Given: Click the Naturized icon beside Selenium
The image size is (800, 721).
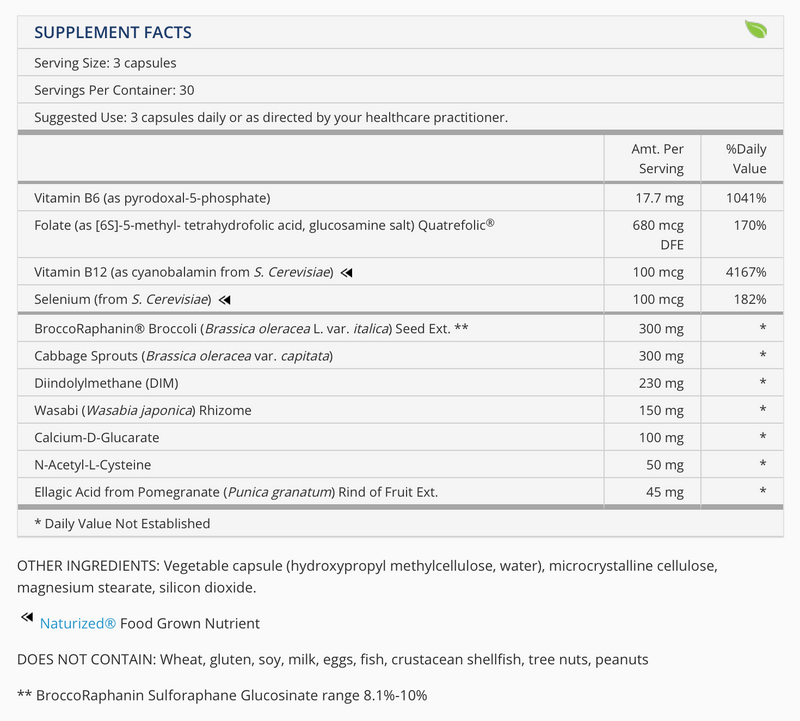Looking at the screenshot, I should pyautogui.click(x=225, y=299).
